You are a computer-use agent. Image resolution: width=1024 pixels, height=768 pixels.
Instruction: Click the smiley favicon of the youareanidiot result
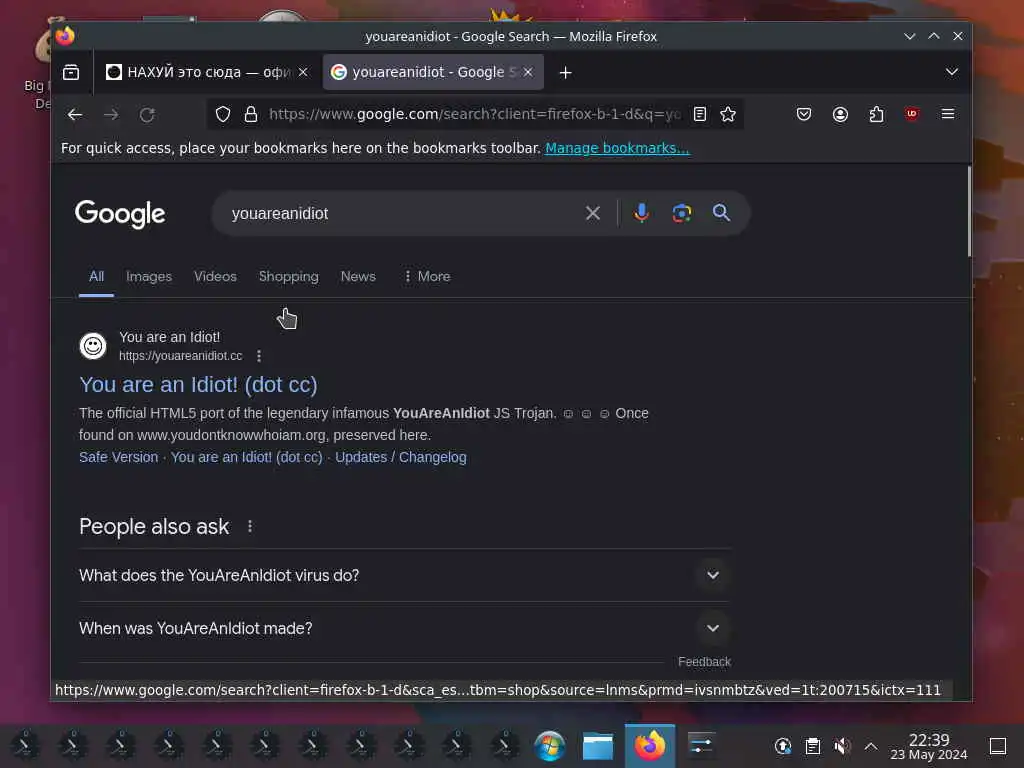[x=93, y=345]
